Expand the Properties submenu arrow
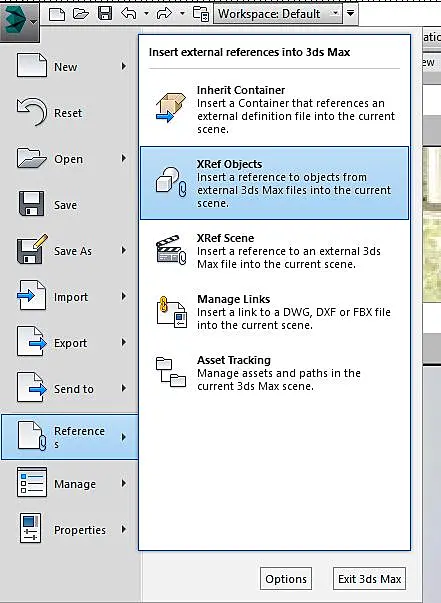The image size is (441, 603). point(123,529)
